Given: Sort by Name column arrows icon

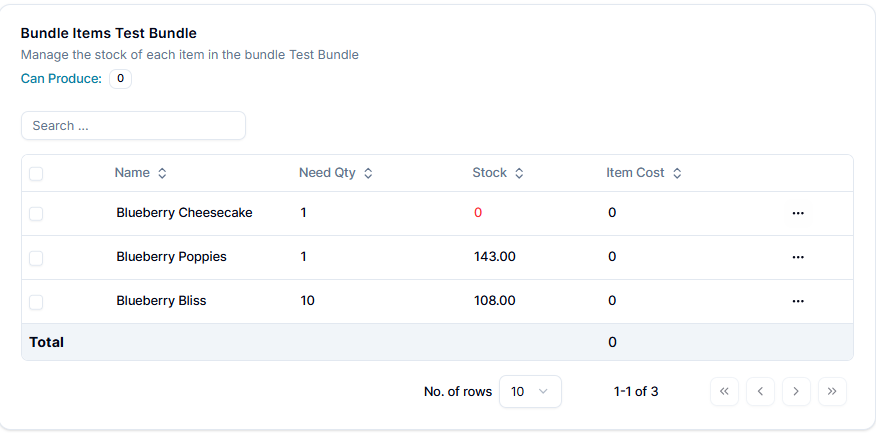Looking at the screenshot, I should coord(162,173).
